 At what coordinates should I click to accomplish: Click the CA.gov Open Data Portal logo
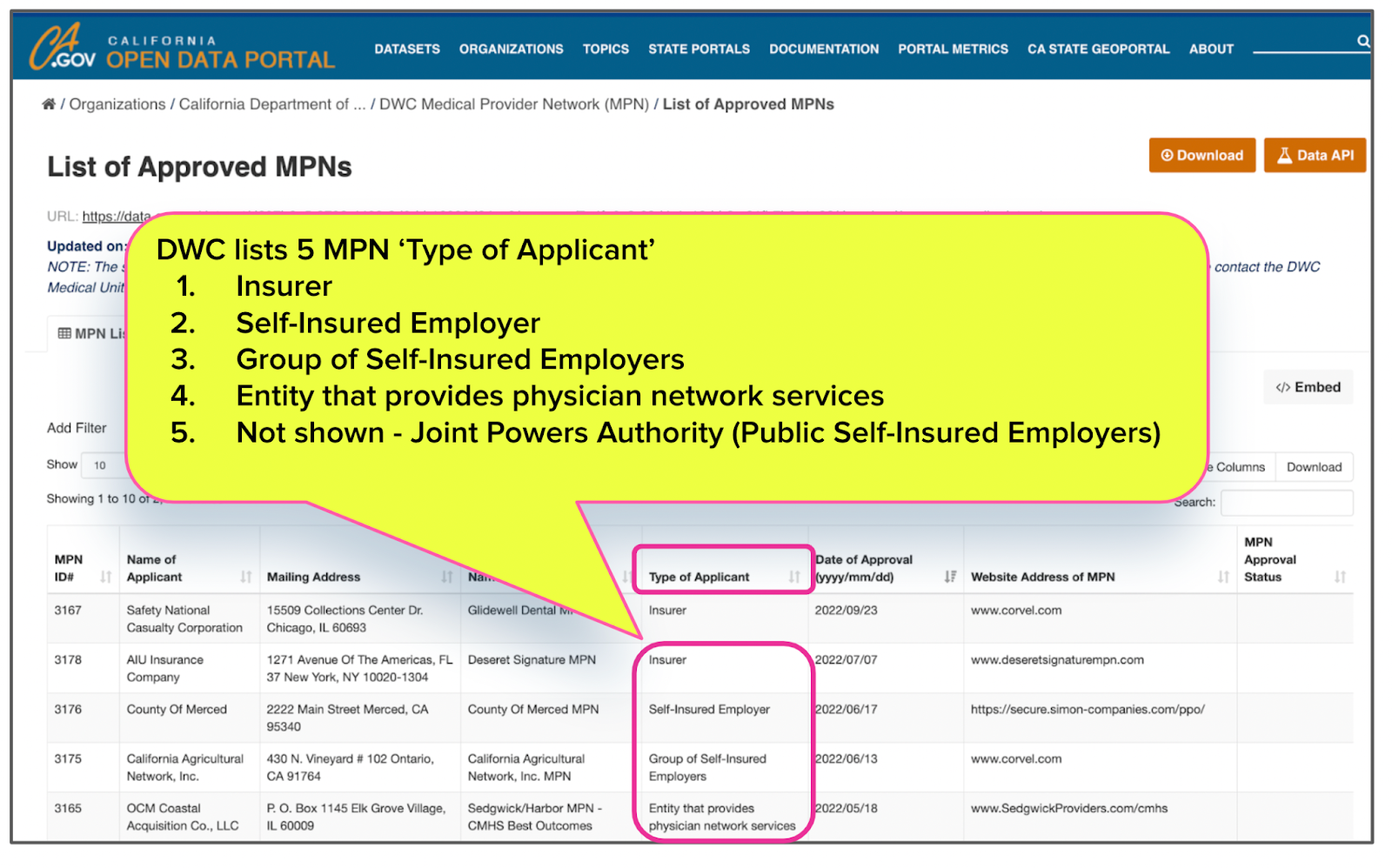pyautogui.click(x=182, y=48)
